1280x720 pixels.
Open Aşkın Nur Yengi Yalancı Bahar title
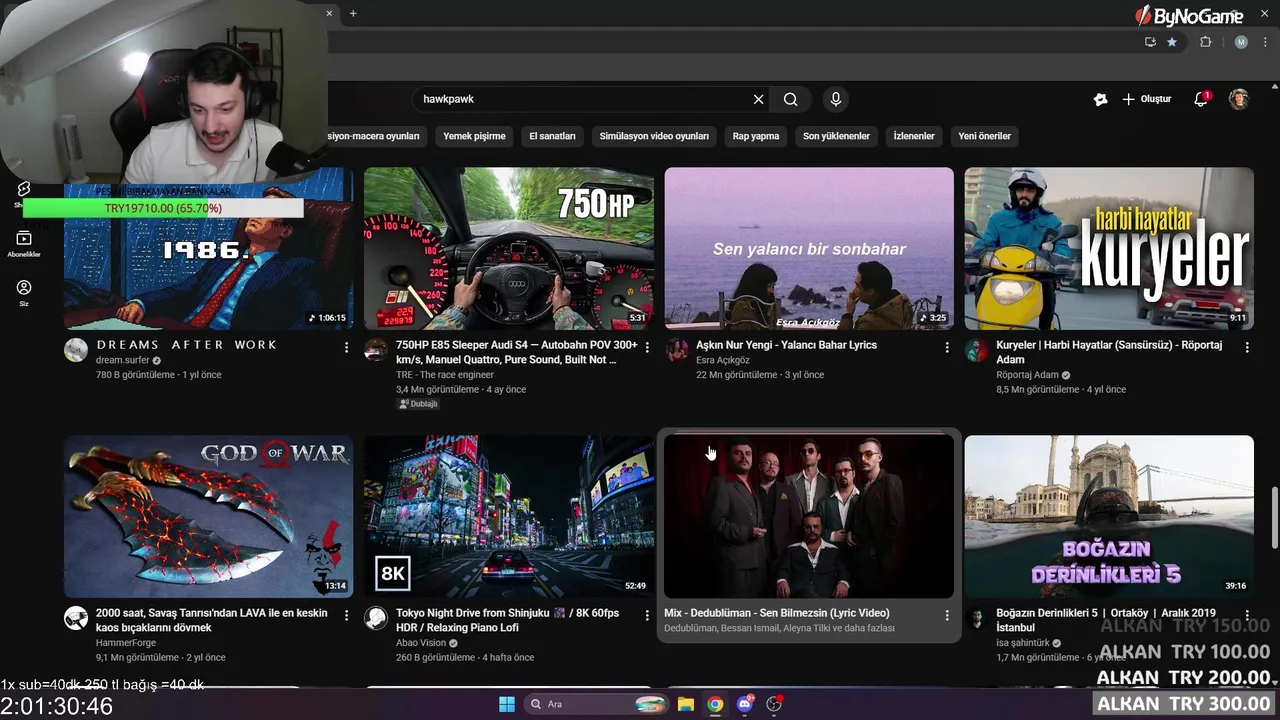coord(786,345)
